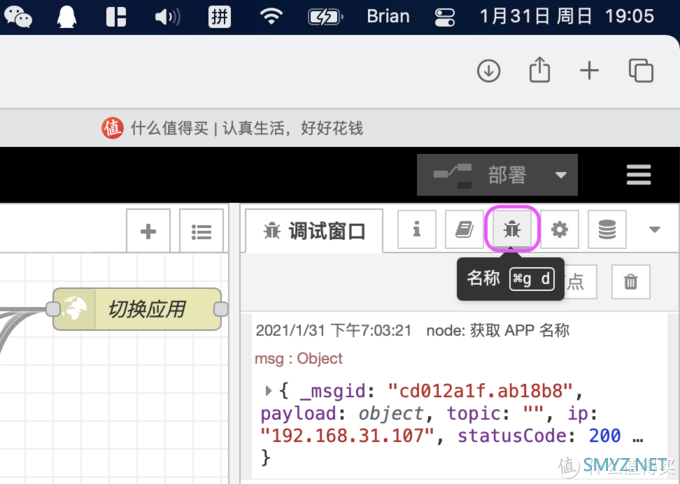Clear debug messages with trash icon
Screen dimensions: 680x484
[x=631, y=282]
